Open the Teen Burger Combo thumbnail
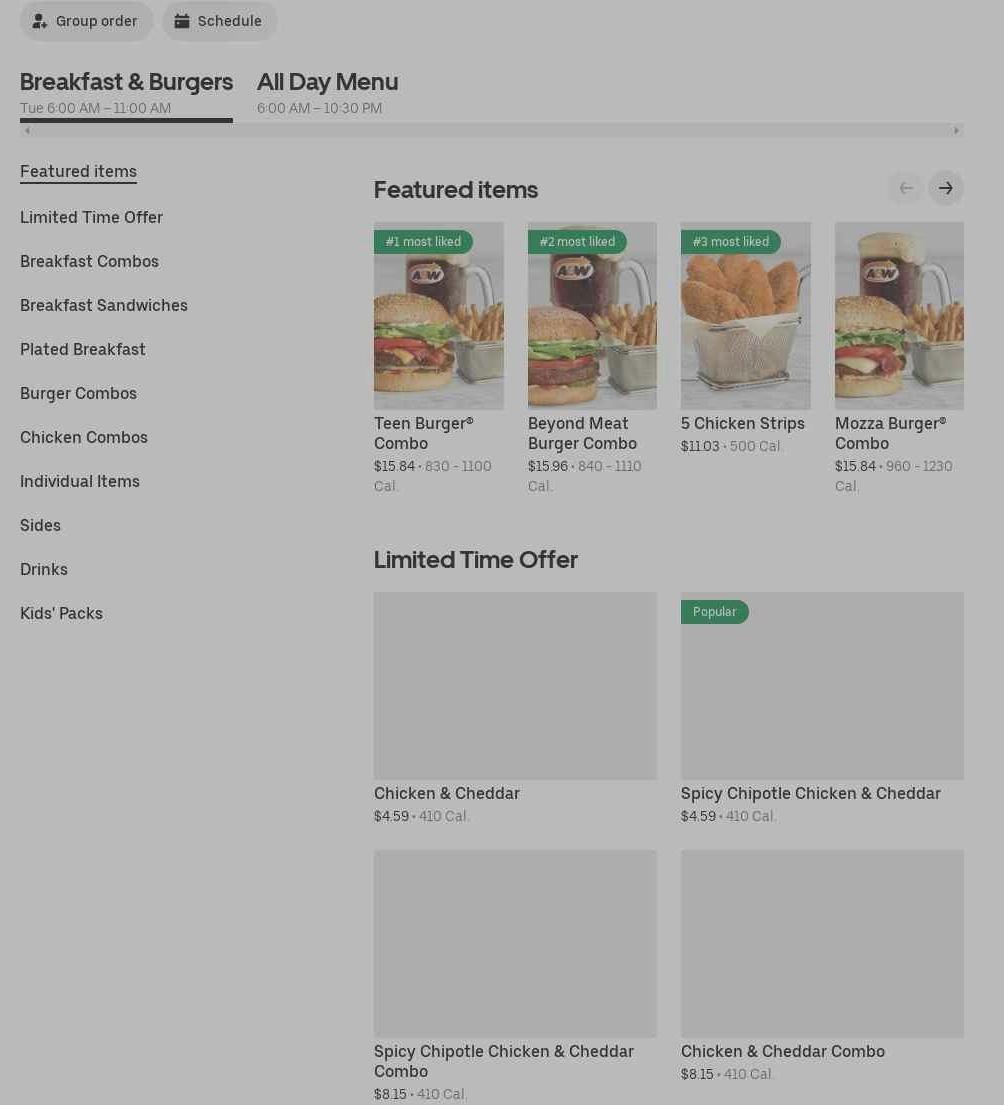 pyautogui.click(x=439, y=316)
